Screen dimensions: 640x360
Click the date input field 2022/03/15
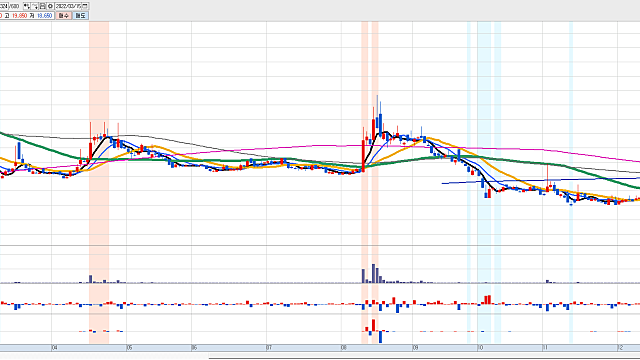click(68, 6)
